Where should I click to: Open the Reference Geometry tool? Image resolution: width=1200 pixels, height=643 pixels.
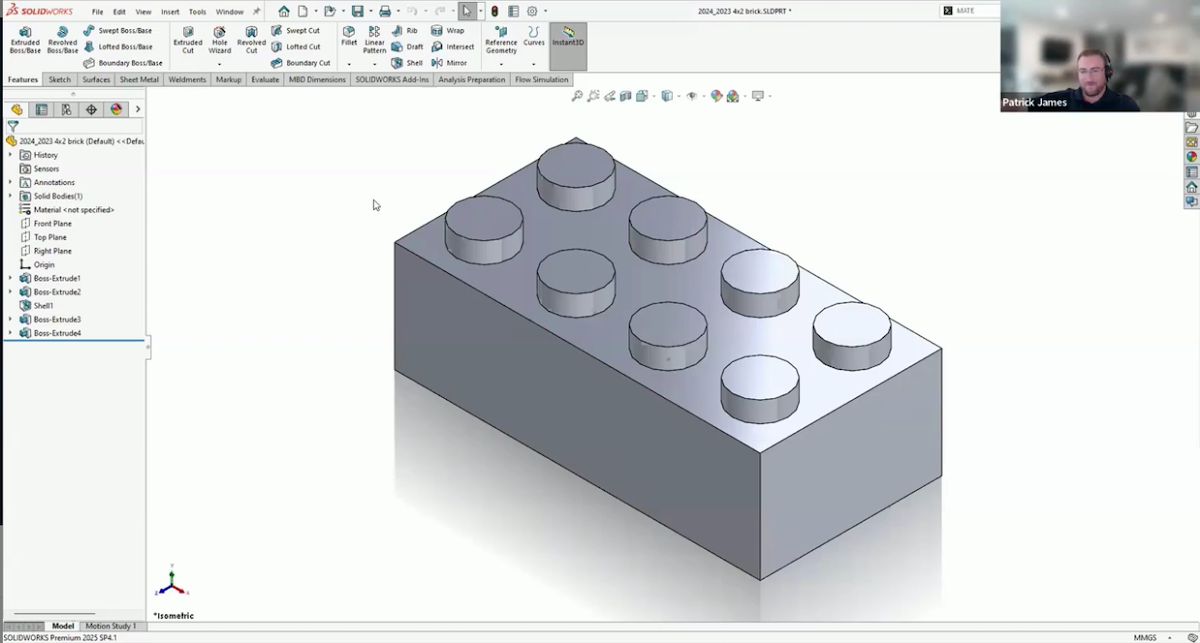tap(500, 40)
